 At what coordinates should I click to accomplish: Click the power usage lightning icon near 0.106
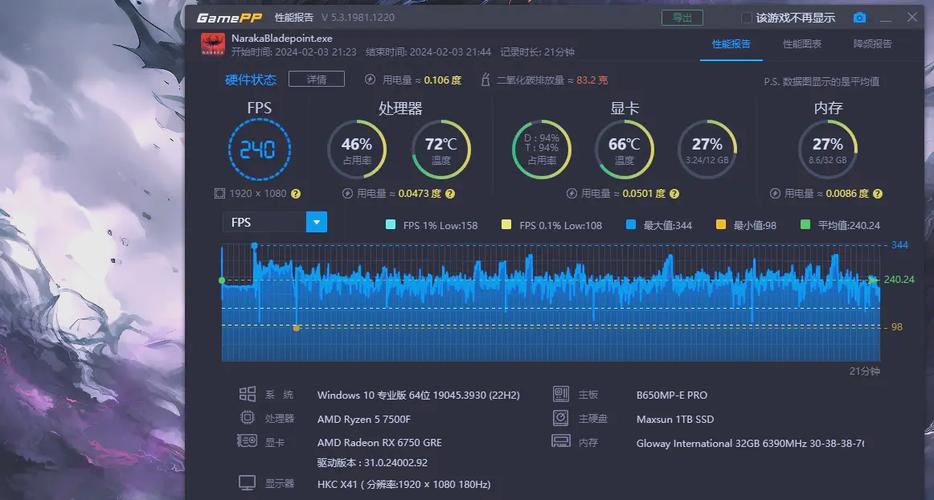(x=370, y=79)
